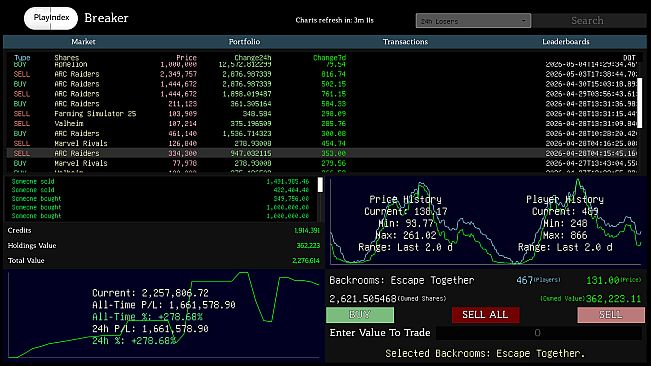Viewport: 651px width, 366px height.
Task: Click the portfolio value history chart
Action: (164, 315)
